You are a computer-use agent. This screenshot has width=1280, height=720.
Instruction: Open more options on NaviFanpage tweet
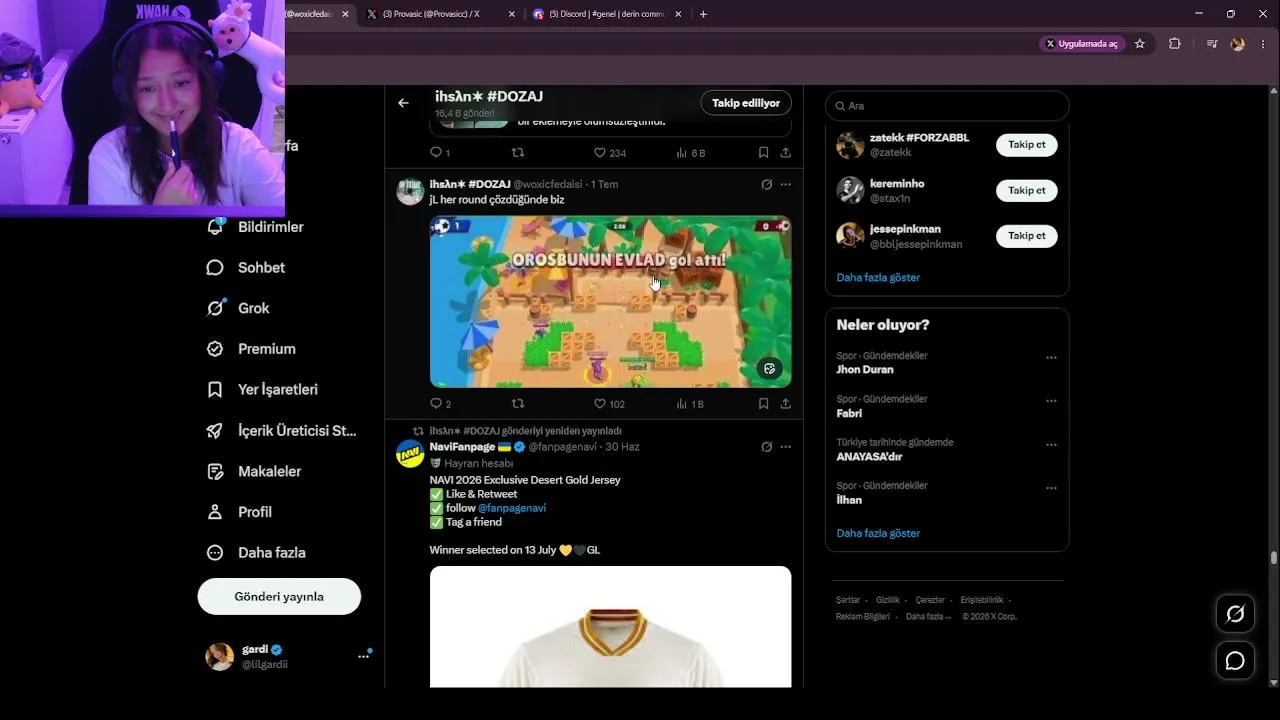786,447
